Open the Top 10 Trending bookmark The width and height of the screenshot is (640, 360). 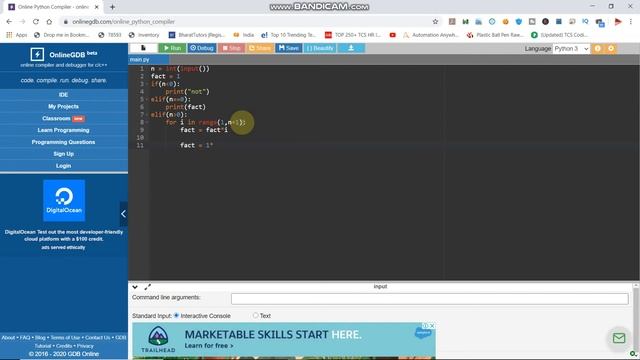(289, 35)
